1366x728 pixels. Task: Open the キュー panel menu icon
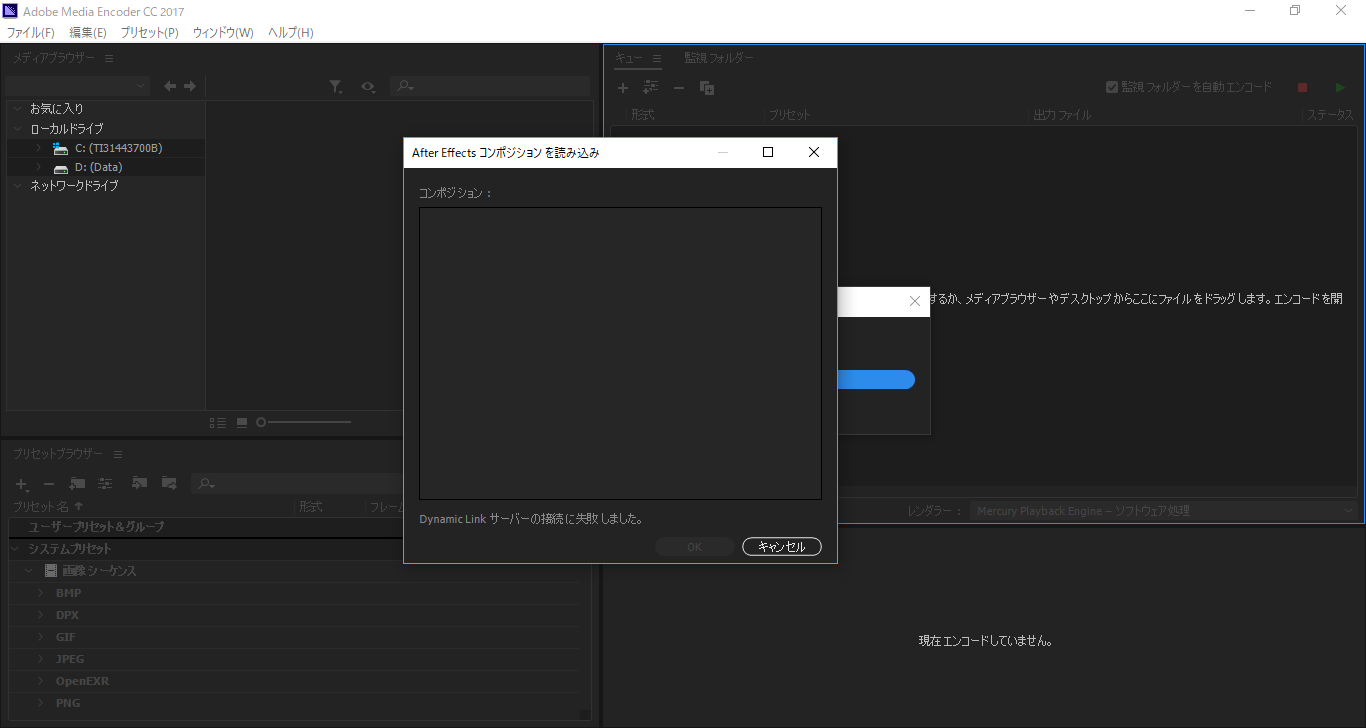[657, 59]
